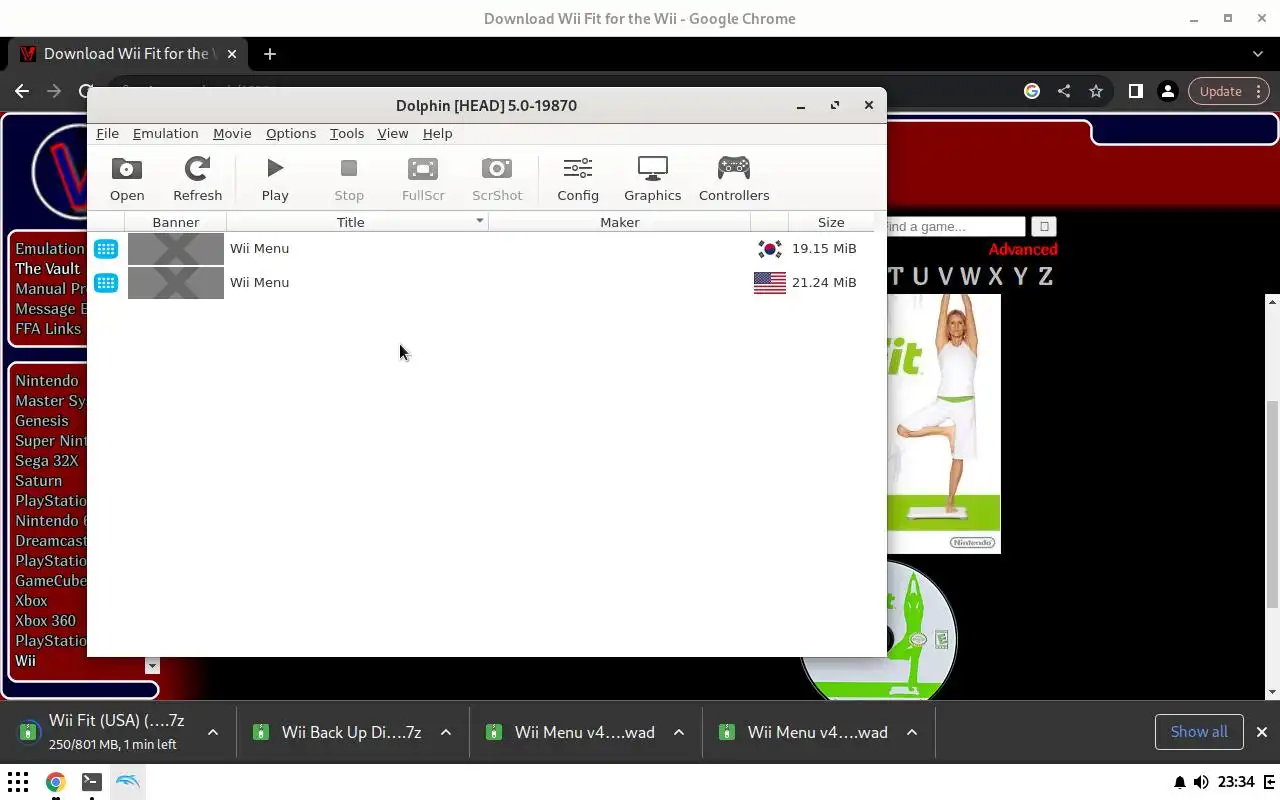Click Dolphin emulator icon in taskbar
This screenshot has height=800, width=1280.
coord(127,782)
